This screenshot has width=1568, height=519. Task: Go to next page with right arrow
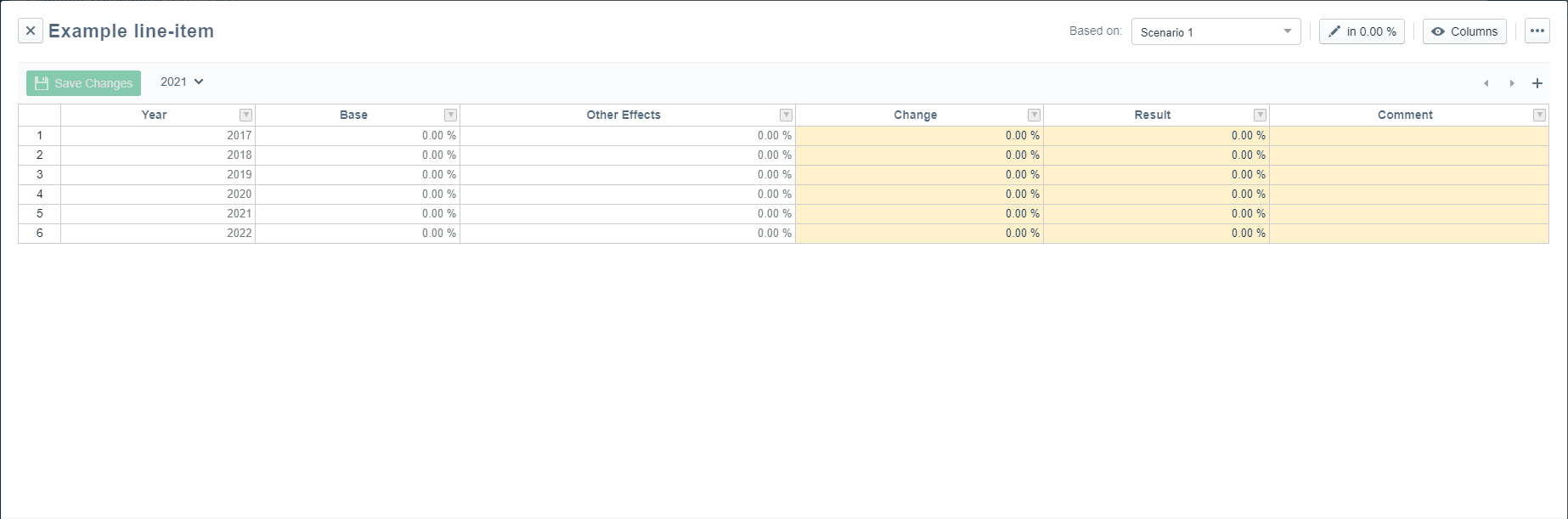click(x=1512, y=83)
